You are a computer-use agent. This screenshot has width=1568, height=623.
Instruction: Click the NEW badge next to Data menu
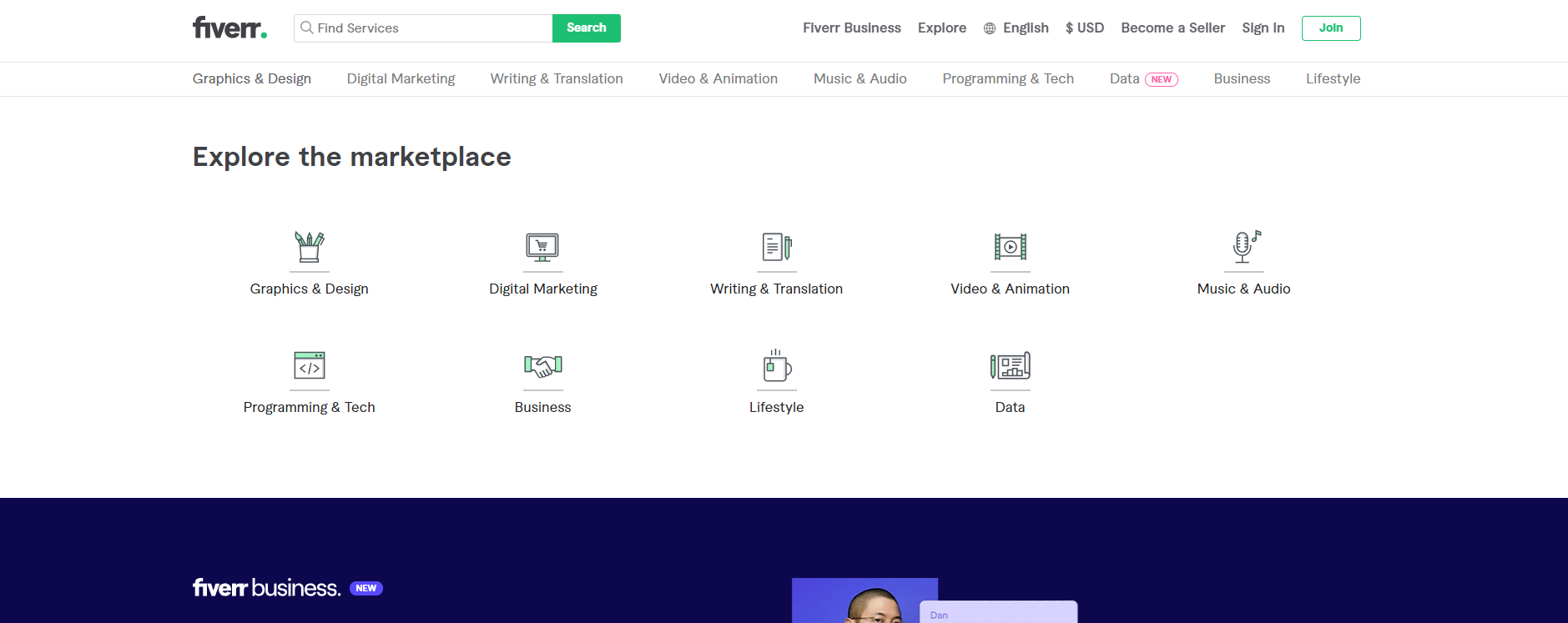[x=1162, y=79]
